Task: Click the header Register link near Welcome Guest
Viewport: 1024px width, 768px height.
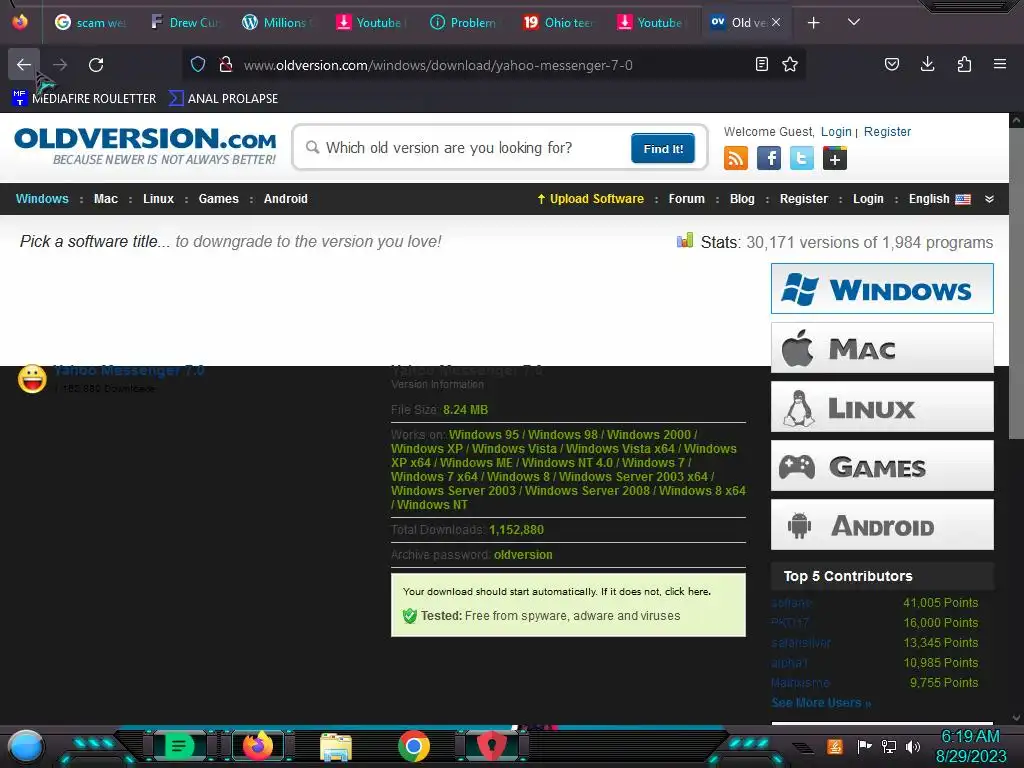Action: (887, 131)
